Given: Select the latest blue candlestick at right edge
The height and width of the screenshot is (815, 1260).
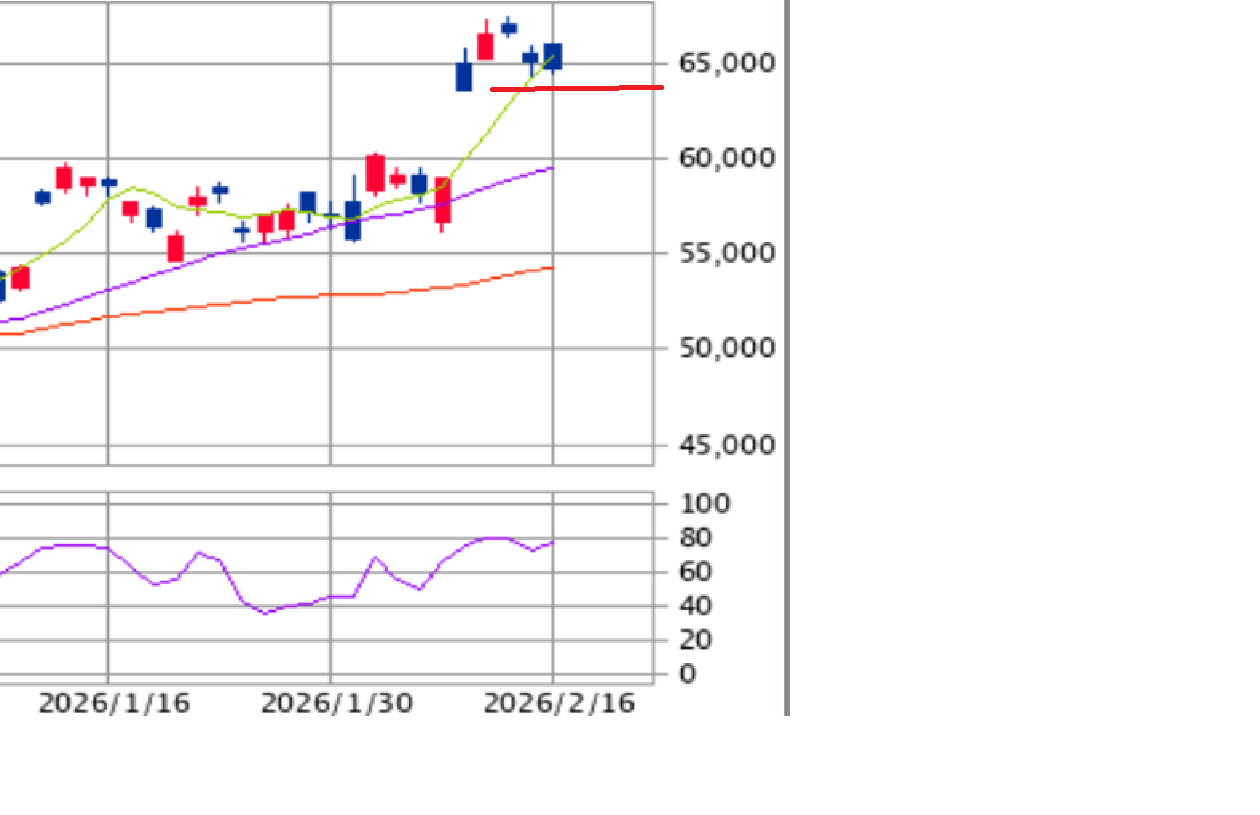Looking at the screenshot, I should point(553,56).
